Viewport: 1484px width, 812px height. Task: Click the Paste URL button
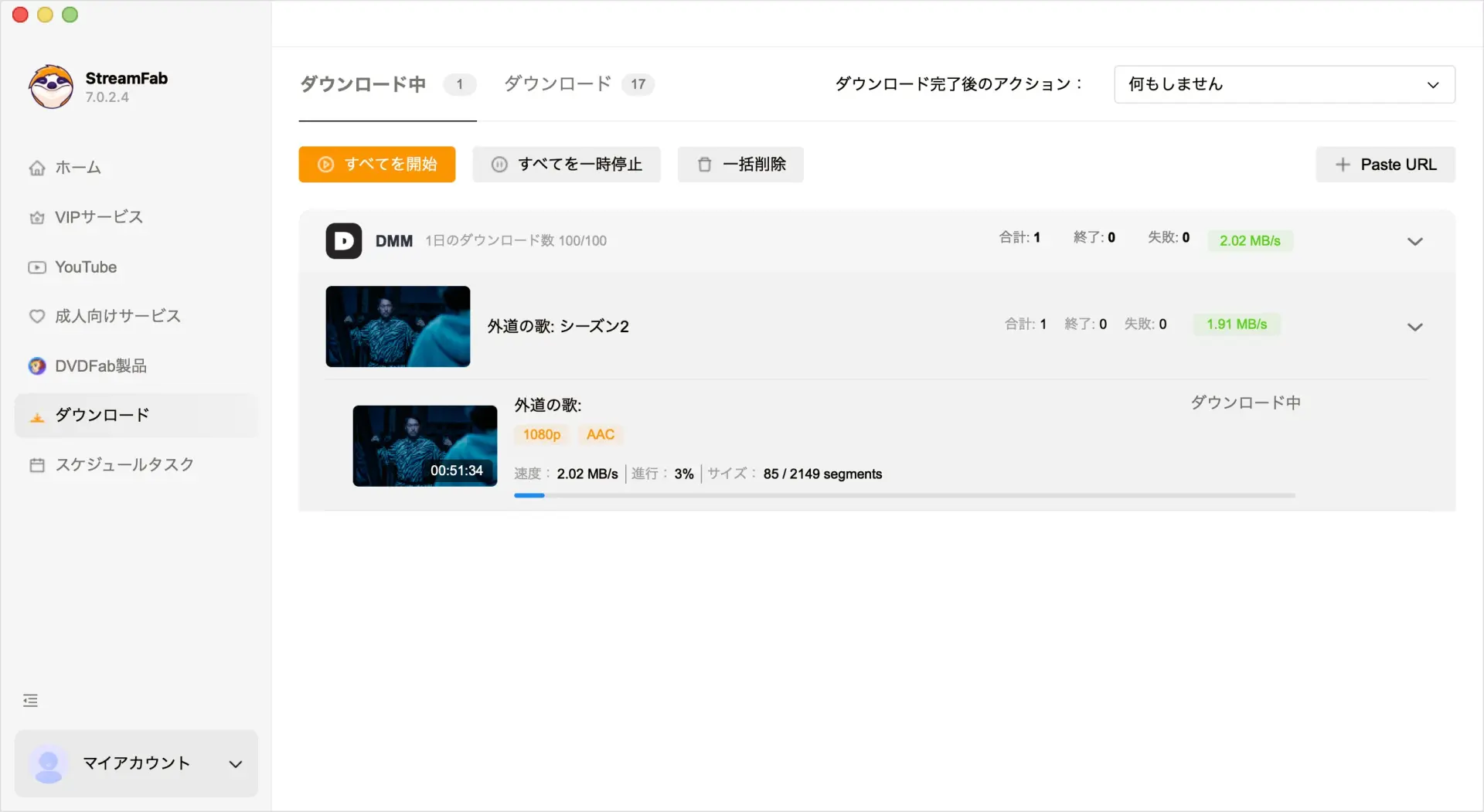tap(1385, 165)
